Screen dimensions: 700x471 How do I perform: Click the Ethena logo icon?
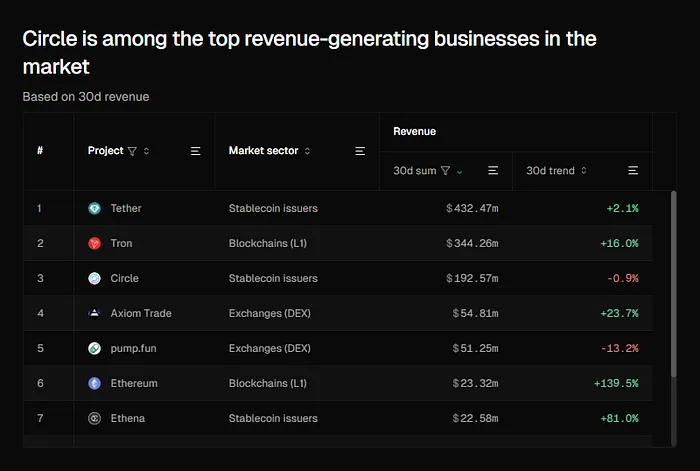[94, 418]
